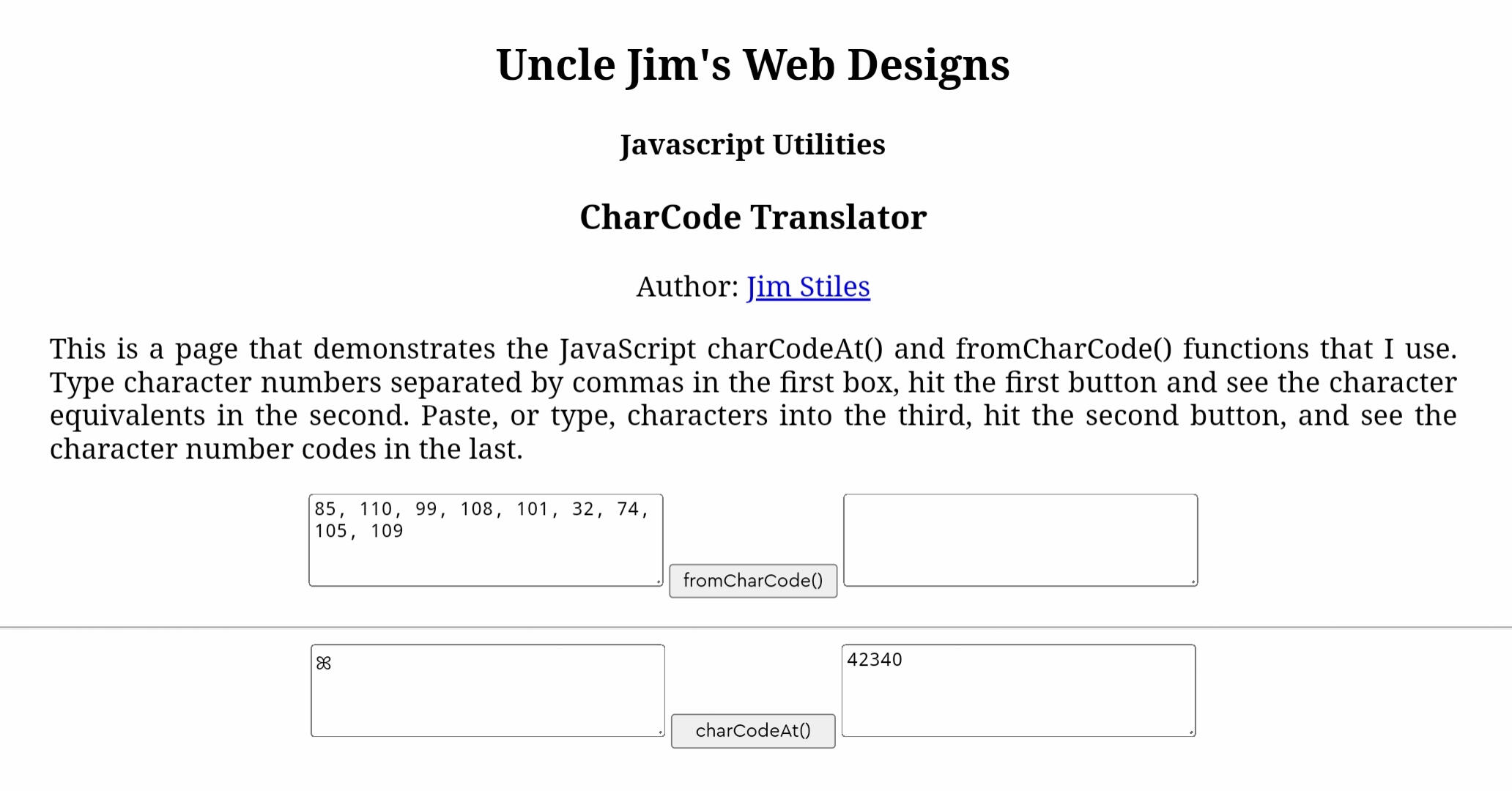
Task: Click the Uncle Jim's Web Designs heading
Action: tap(753, 65)
